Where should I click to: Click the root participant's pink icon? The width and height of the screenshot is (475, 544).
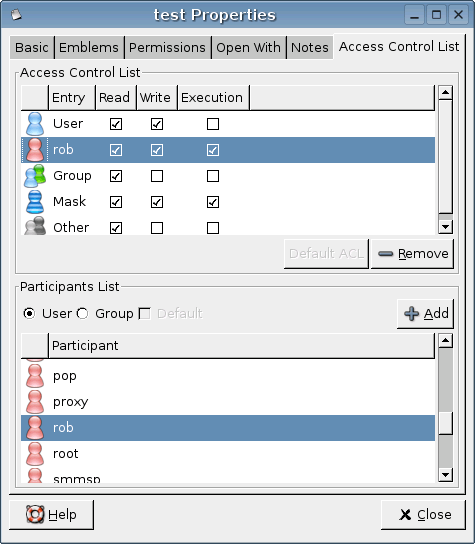click(35, 454)
